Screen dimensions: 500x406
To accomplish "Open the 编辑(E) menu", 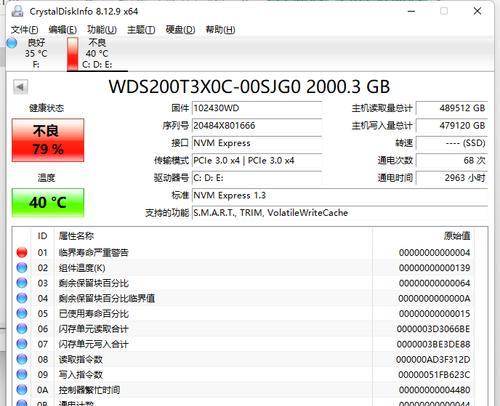I will [62, 30].
